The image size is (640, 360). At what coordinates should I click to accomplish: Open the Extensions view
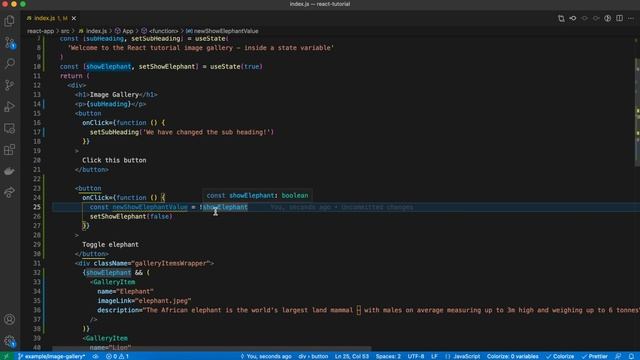point(9,149)
